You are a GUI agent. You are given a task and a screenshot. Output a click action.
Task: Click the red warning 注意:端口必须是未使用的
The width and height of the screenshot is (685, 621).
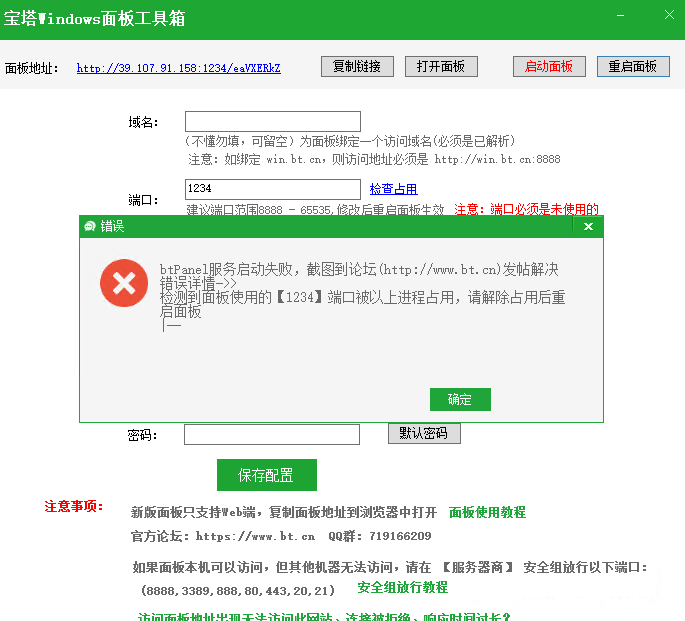point(526,209)
